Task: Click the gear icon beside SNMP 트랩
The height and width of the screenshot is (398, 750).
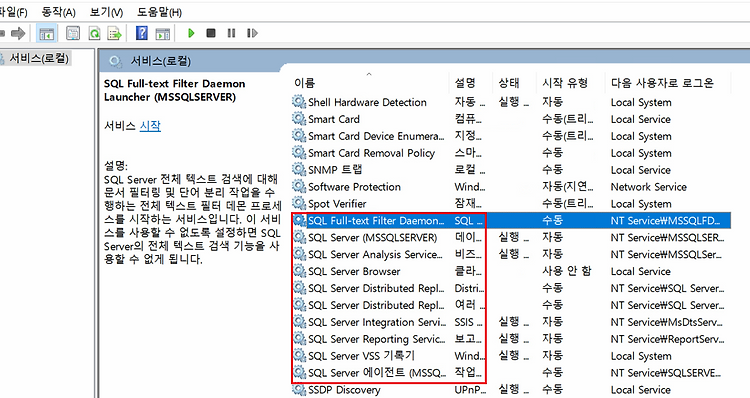Action: pos(299,169)
